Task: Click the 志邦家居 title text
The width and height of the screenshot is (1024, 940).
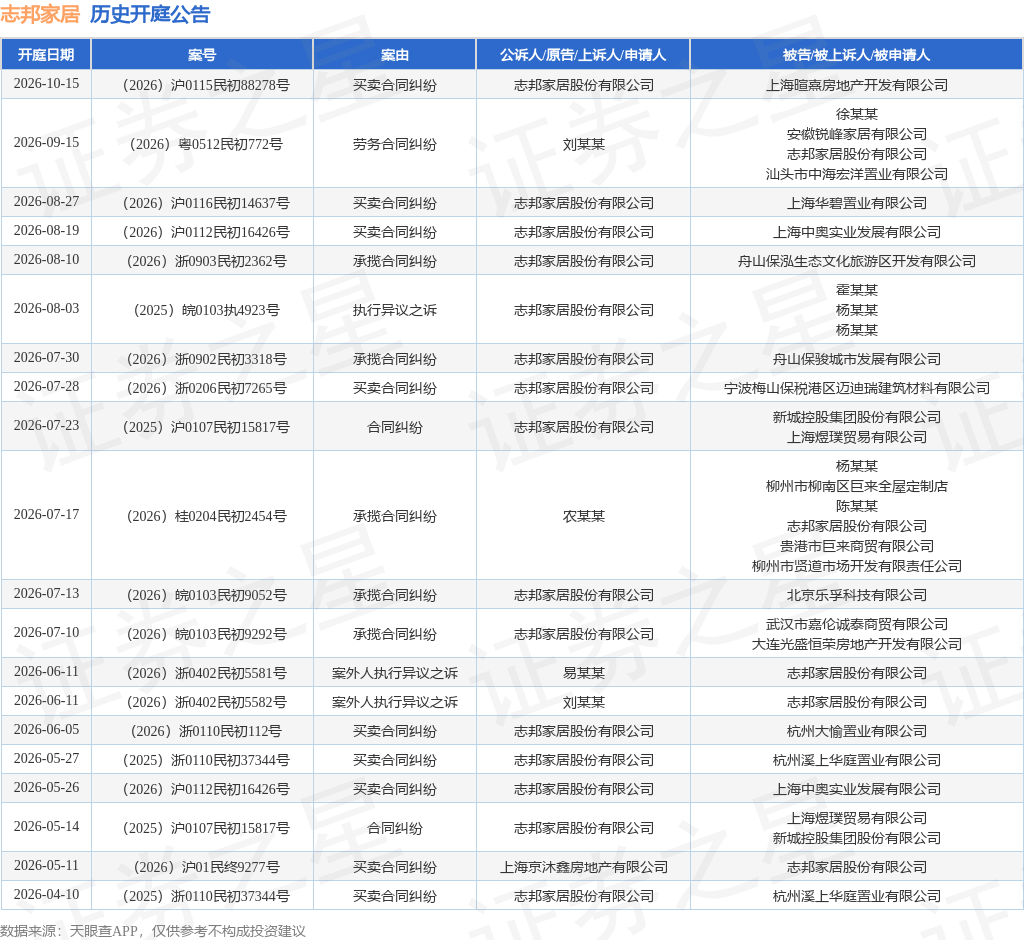Action: pyautogui.click(x=40, y=14)
